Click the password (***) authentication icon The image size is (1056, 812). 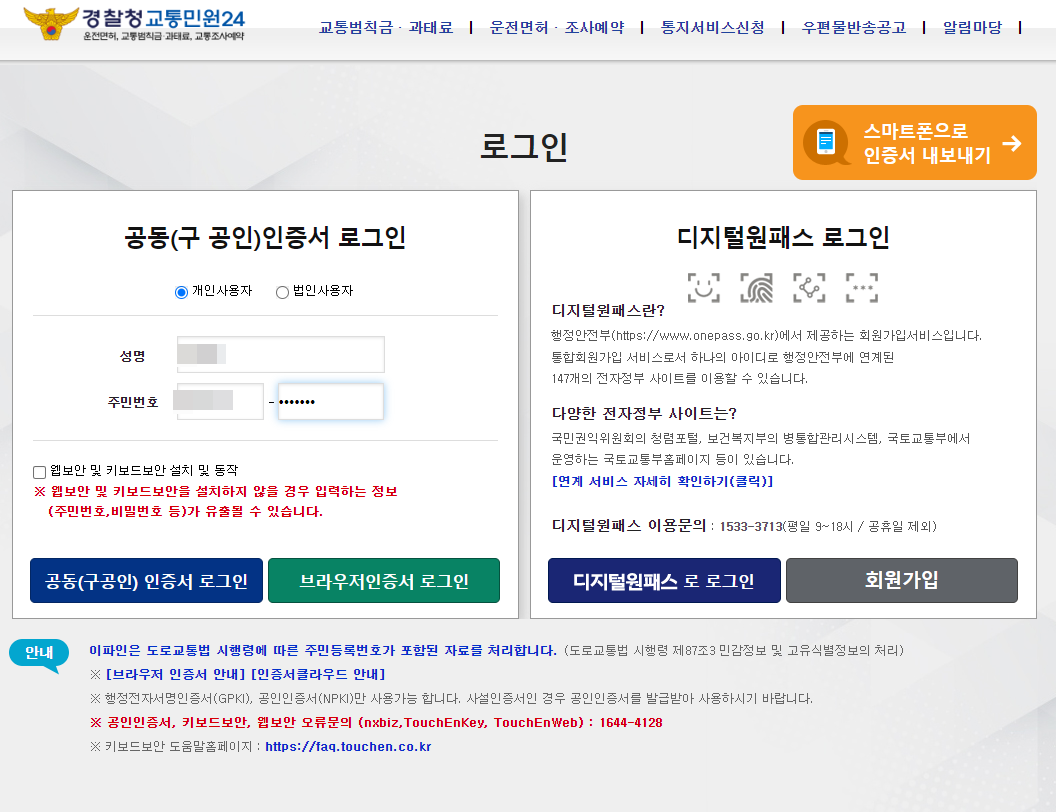point(862,287)
